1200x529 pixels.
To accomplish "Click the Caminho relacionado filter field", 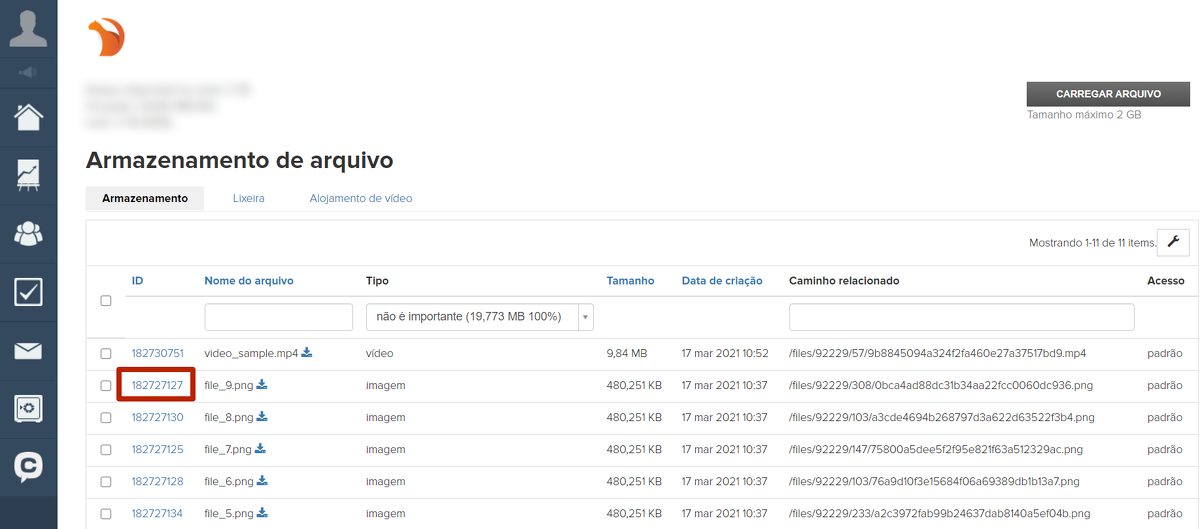I will pos(961,317).
